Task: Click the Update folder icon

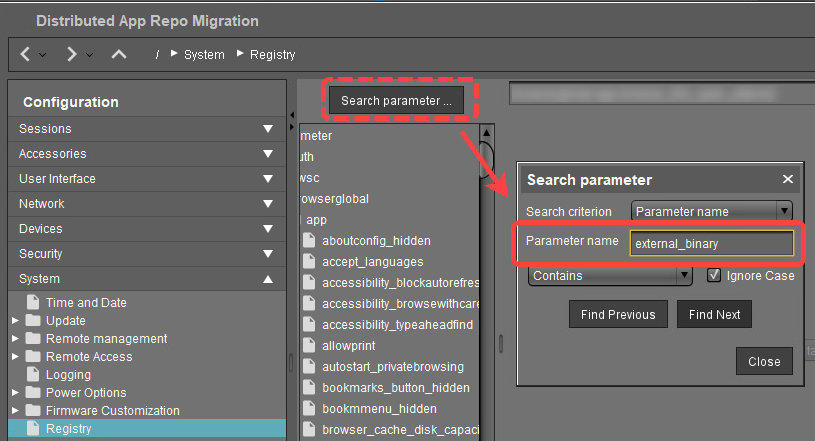Action: tap(34, 321)
